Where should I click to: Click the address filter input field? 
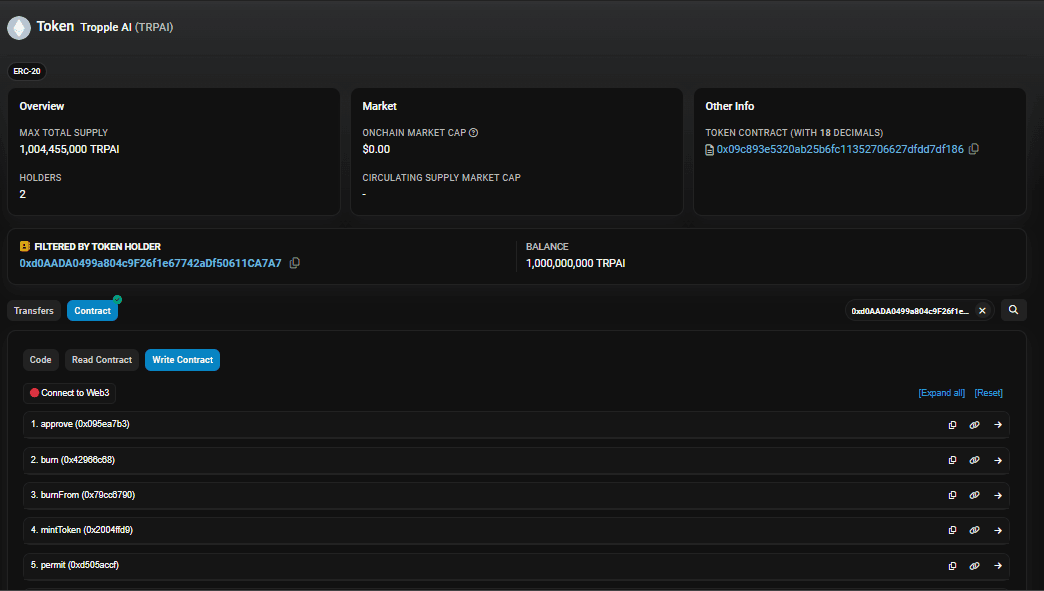click(910, 311)
